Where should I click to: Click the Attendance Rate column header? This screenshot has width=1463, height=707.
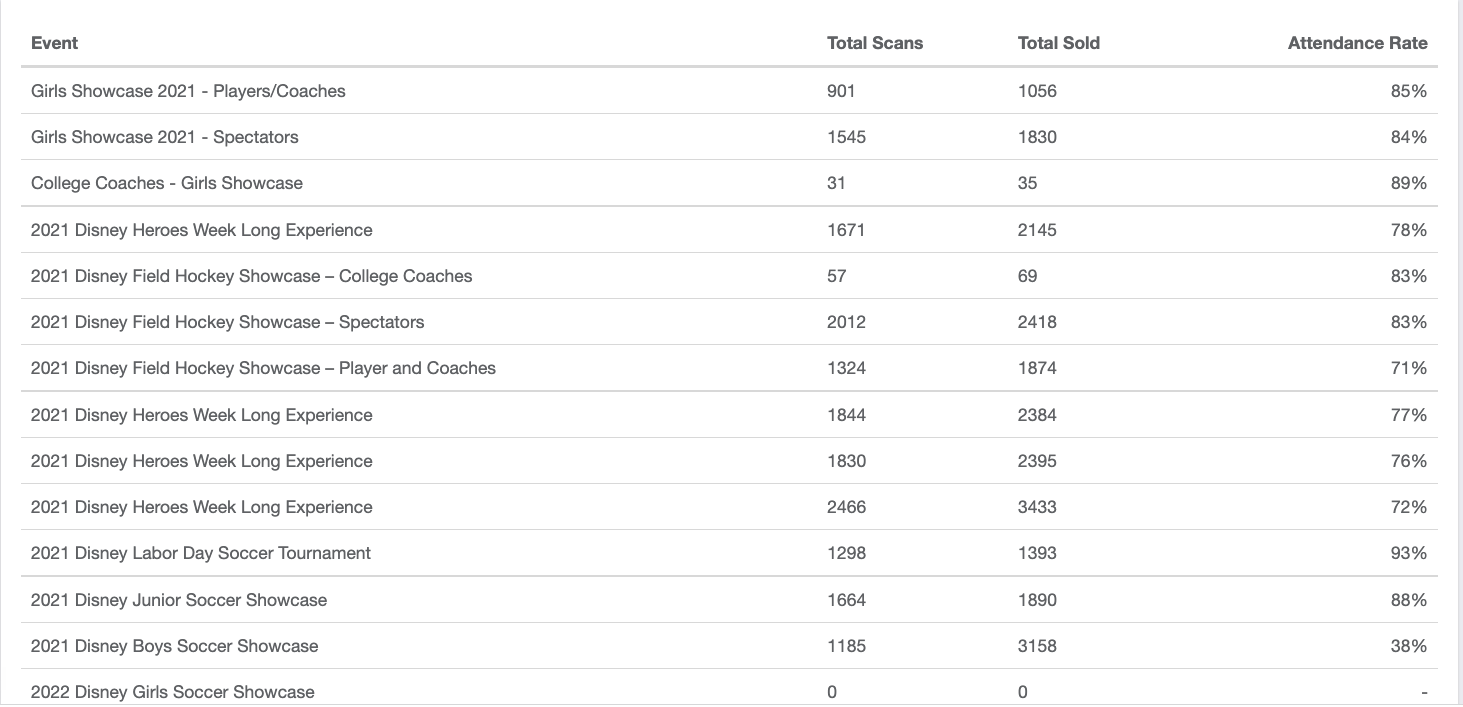coord(1357,43)
